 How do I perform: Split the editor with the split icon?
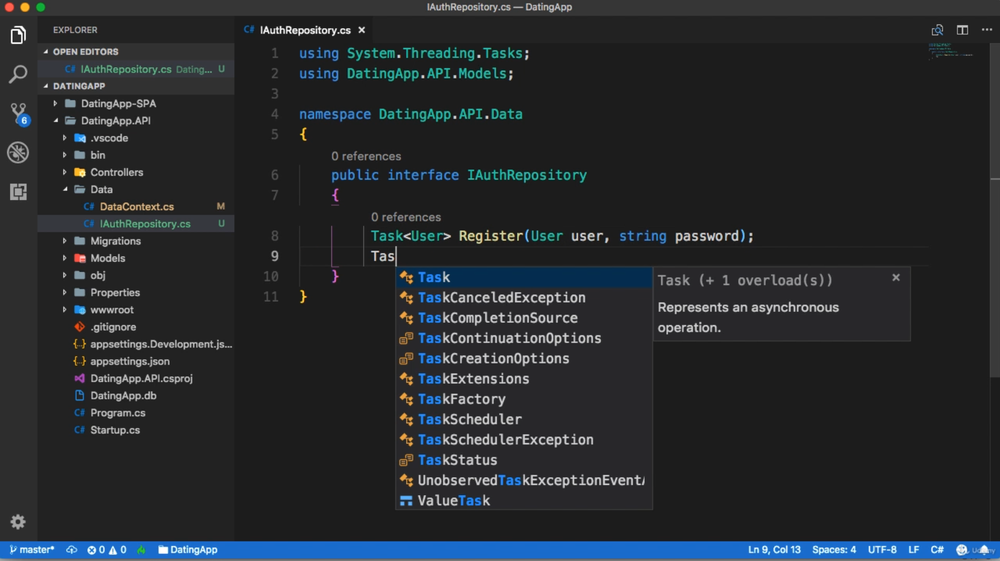click(x=962, y=30)
